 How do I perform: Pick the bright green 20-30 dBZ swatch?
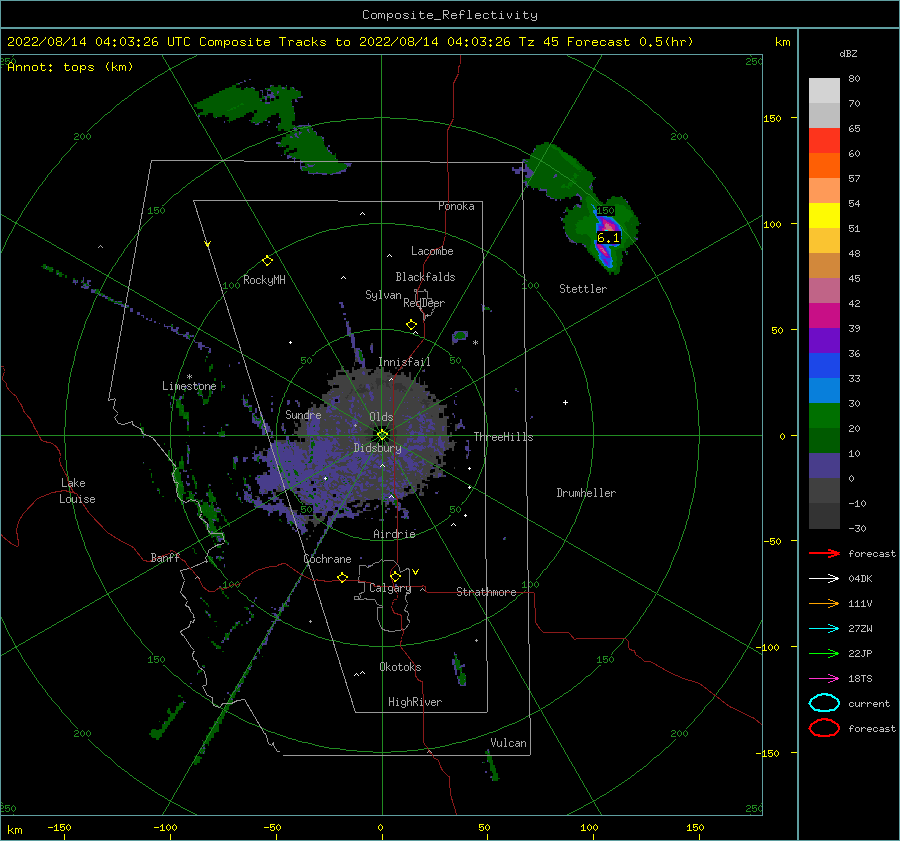click(x=824, y=416)
